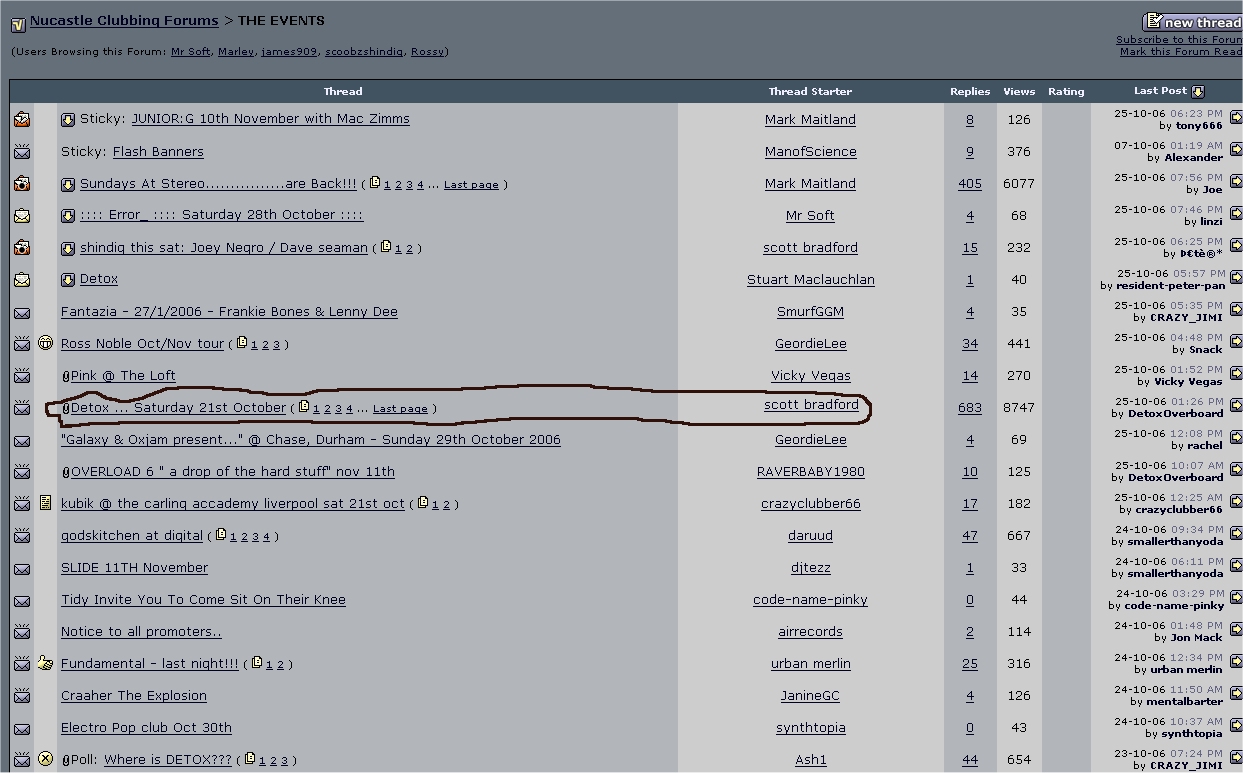
Task: Click first-unread arrow icon beside JUNIOR:G sticky
Action: tap(68, 120)
